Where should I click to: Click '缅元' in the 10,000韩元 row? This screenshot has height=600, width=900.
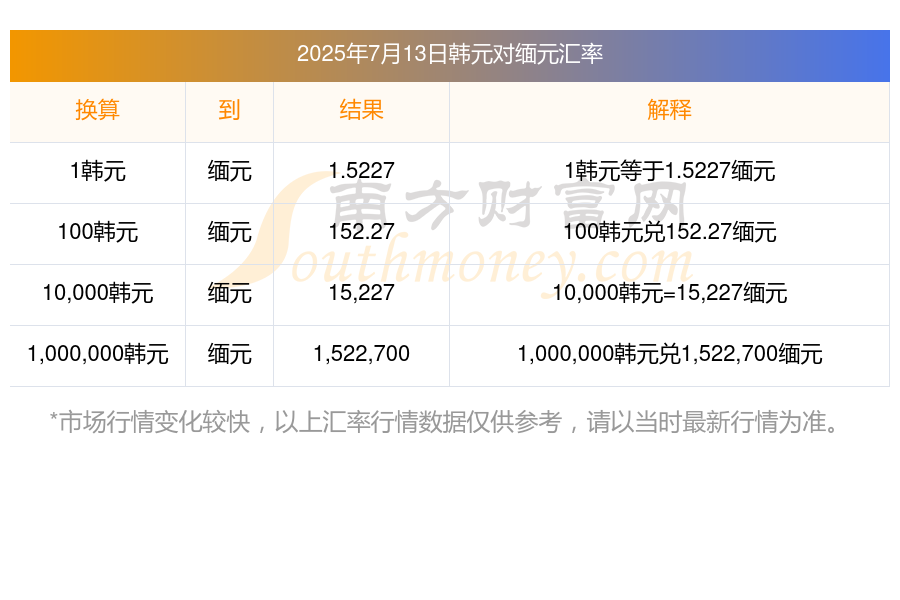point(229,293)
